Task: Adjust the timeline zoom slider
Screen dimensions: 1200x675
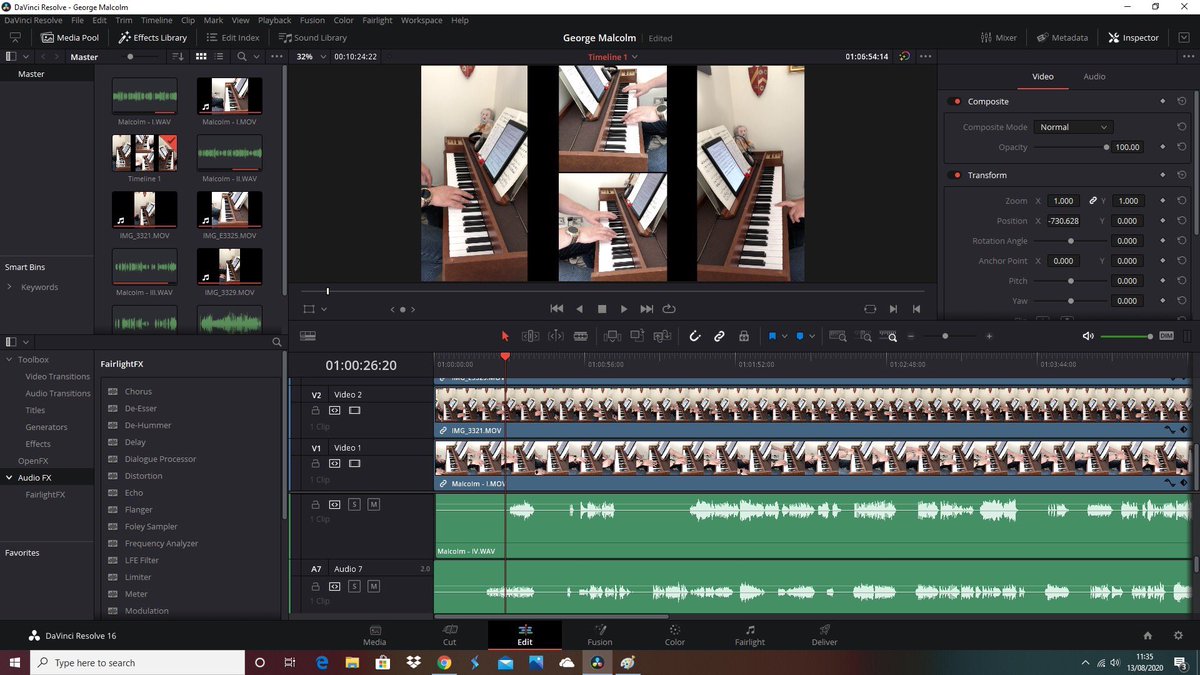Action: click(x=945, y=337)
